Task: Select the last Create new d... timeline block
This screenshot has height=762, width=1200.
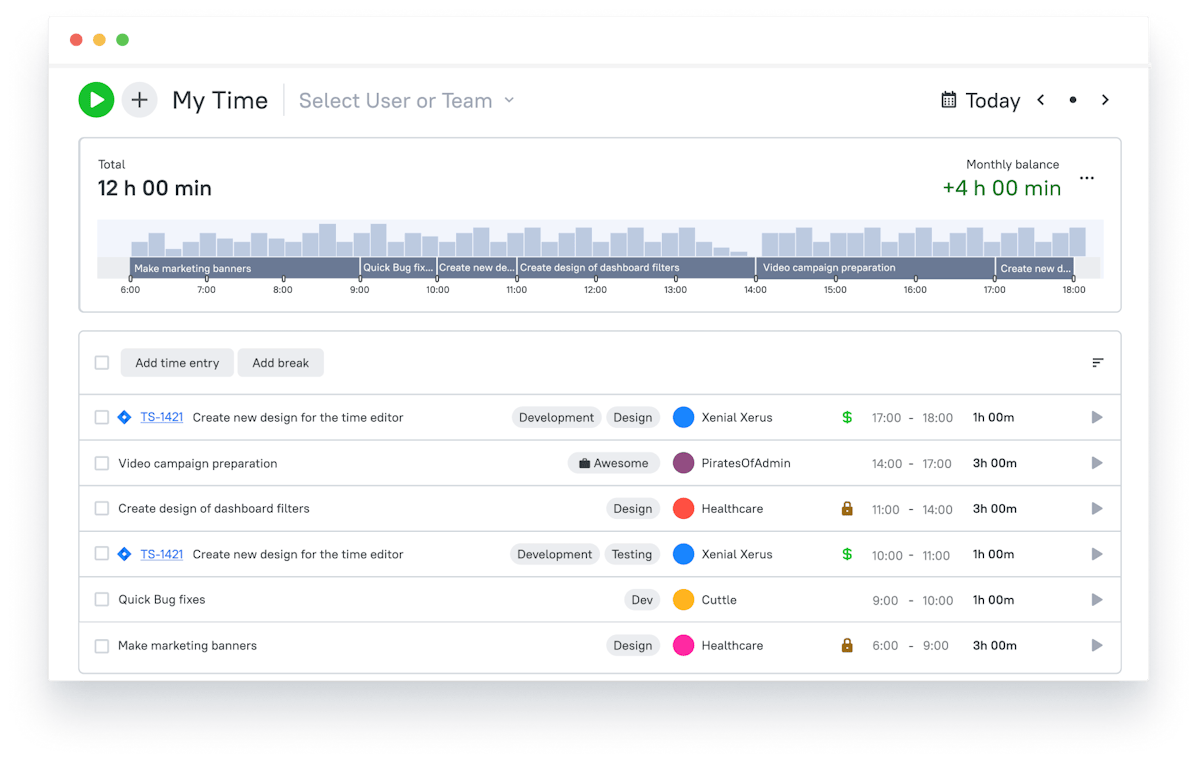Action: point(1035,268)
